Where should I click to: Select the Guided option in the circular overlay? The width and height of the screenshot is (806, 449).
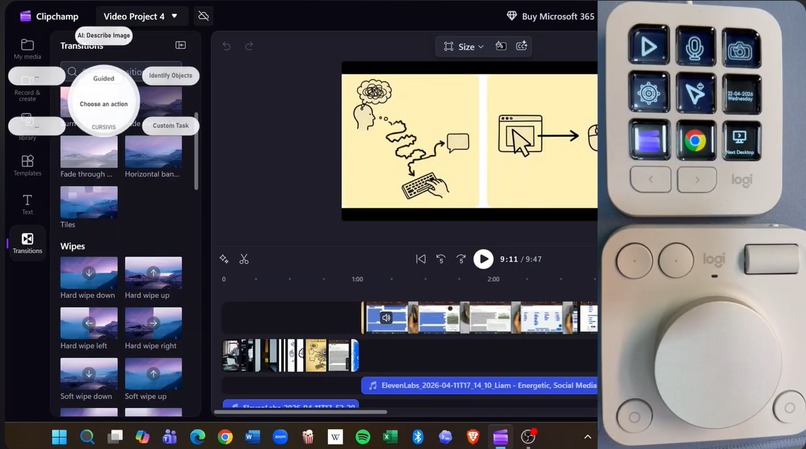coord(103,79)
